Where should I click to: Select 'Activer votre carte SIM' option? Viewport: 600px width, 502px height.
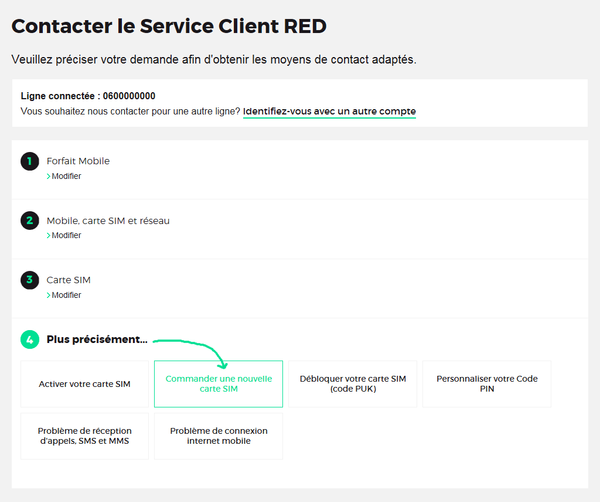point(85,384)
